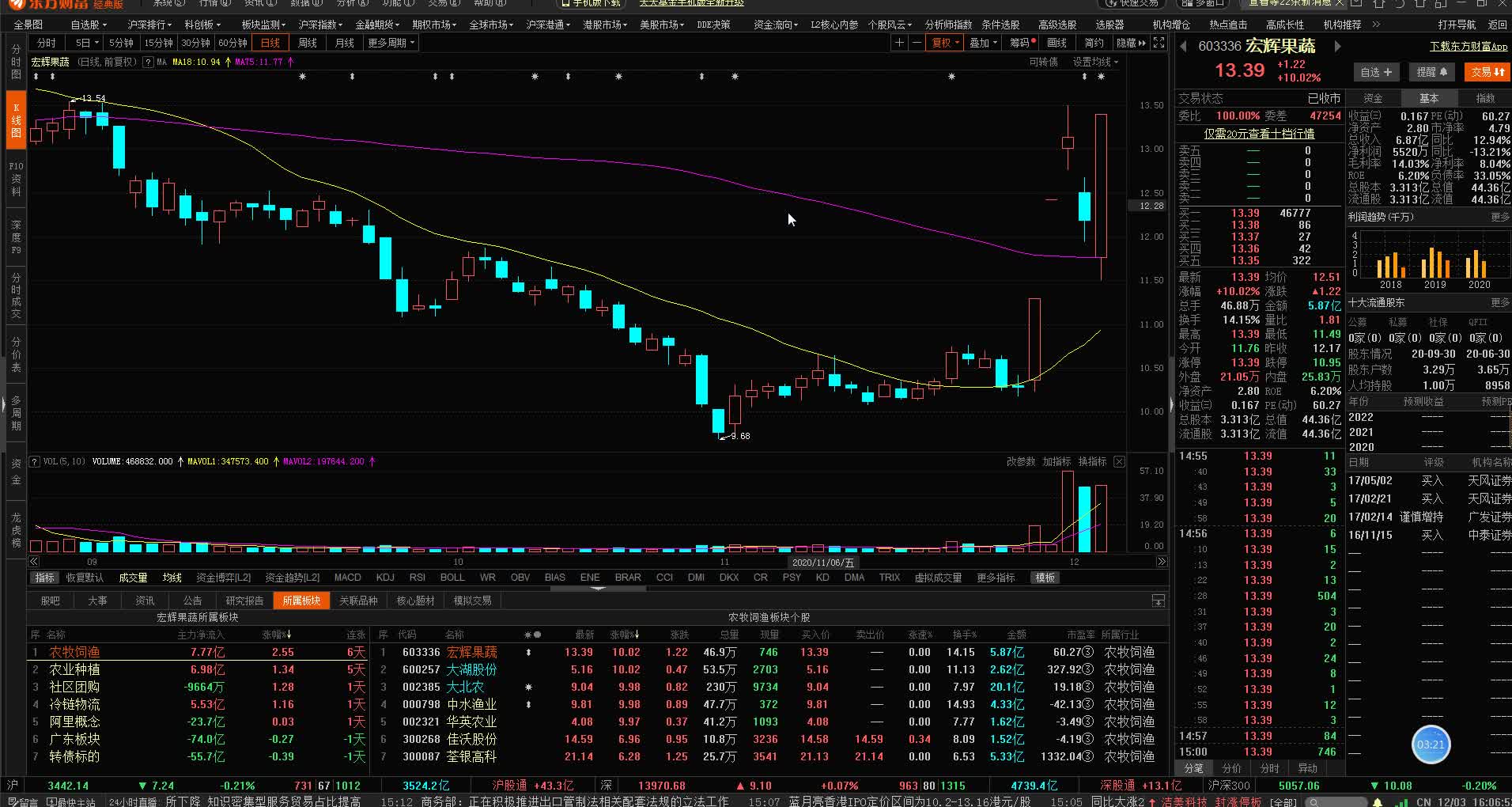The height and width of the screenshot is (807, 1512).
Task: Jump chart to latest date arrow
Action: [x=1161, y=562]
